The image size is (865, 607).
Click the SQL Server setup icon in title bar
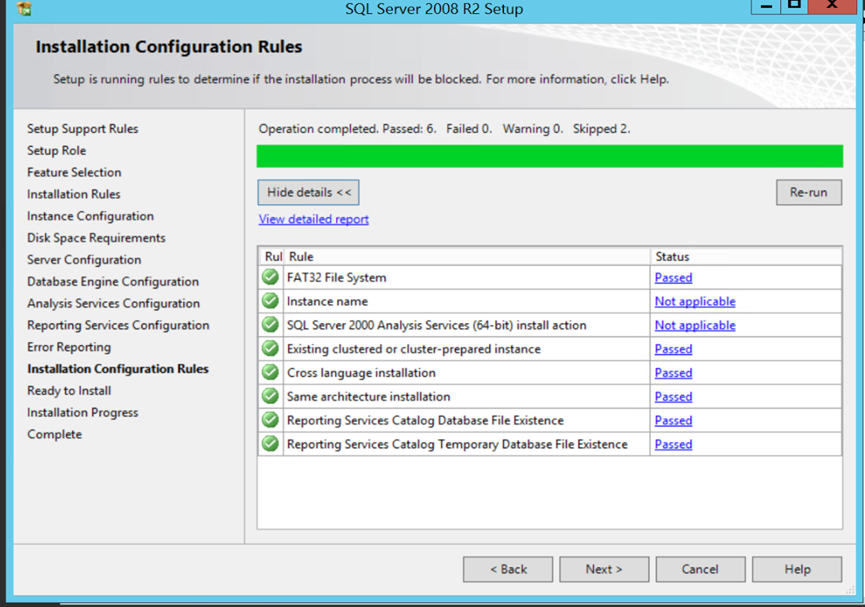pos(24,8)
